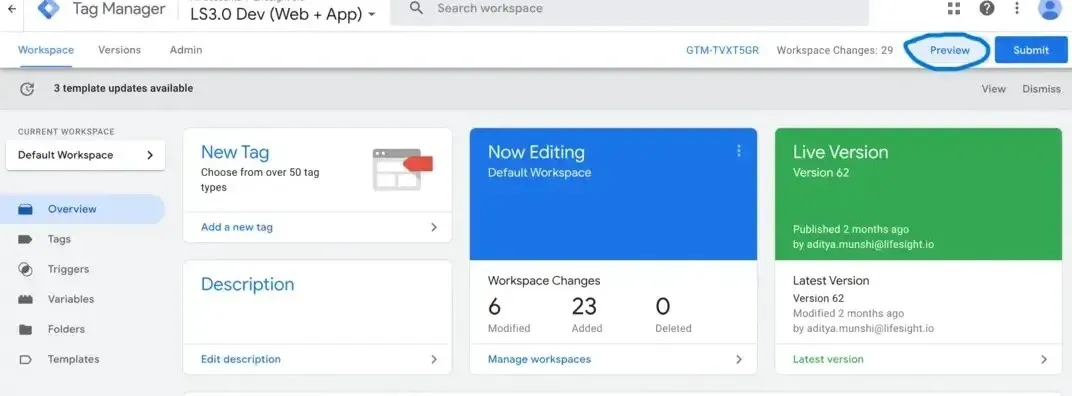Select Templates in the sidebar

point(82,360)
